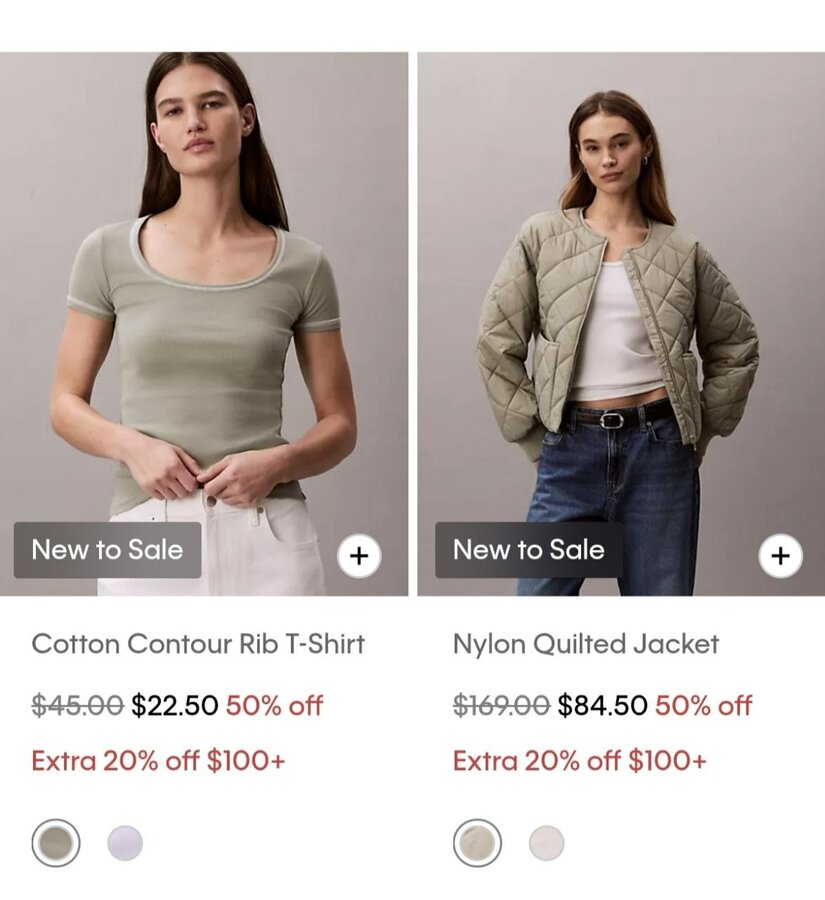Open Extra 20% off $100+ promo under T-shirt
Image resolution: width=825 pixels, height=900 pixels.
pos(158,761)
